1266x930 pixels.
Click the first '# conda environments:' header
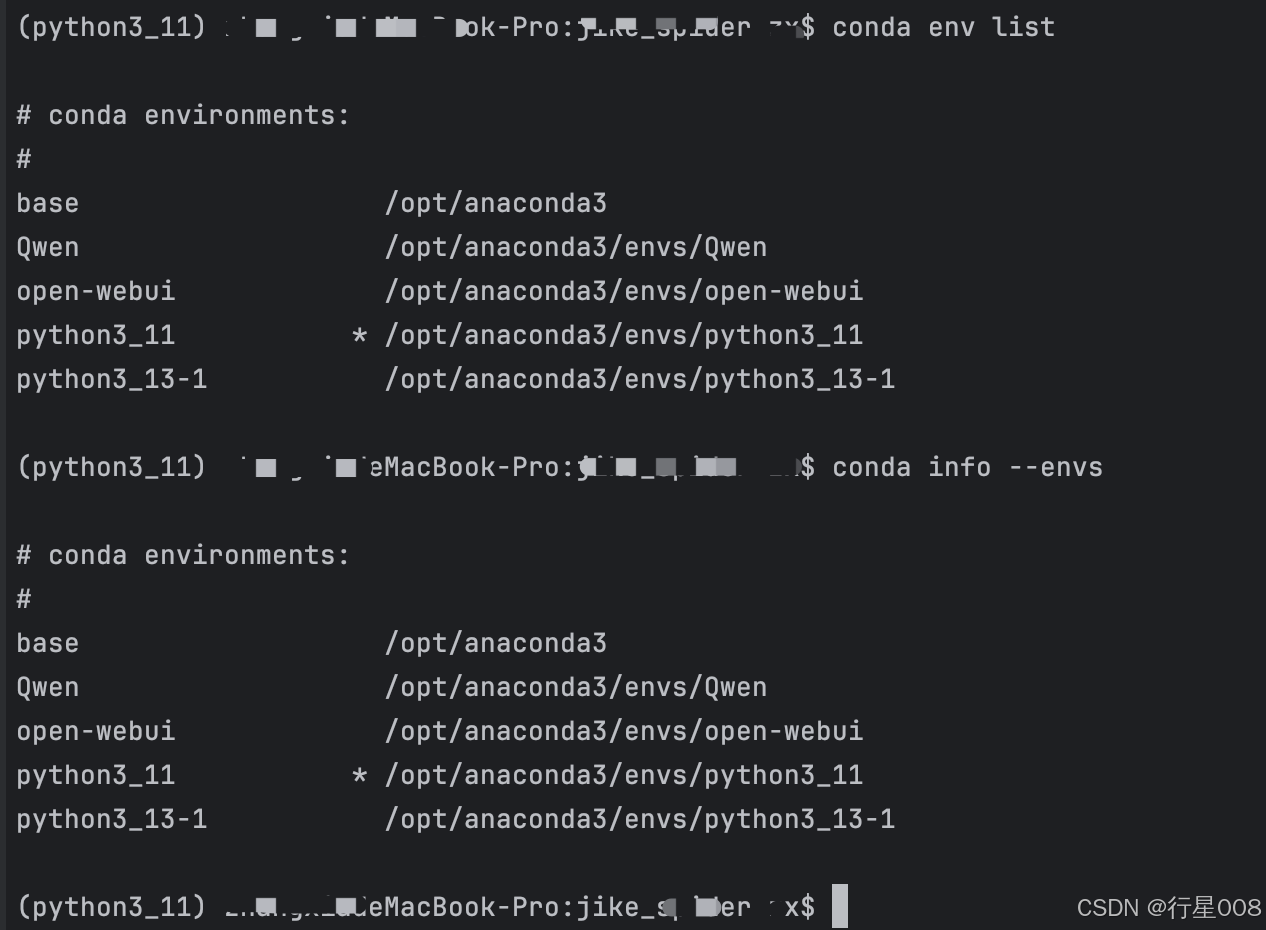pyautogui.click(x=183, y=116)
